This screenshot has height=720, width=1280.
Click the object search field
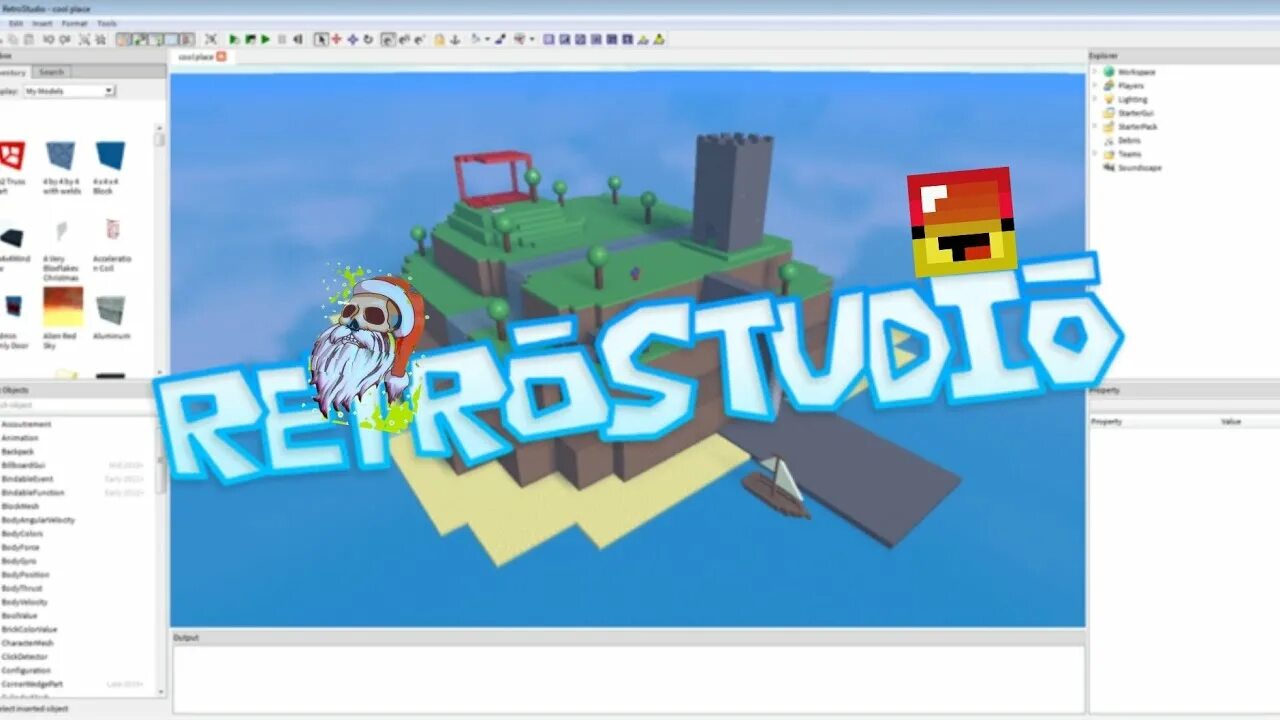pyautogui.click(x=76, y=405)
